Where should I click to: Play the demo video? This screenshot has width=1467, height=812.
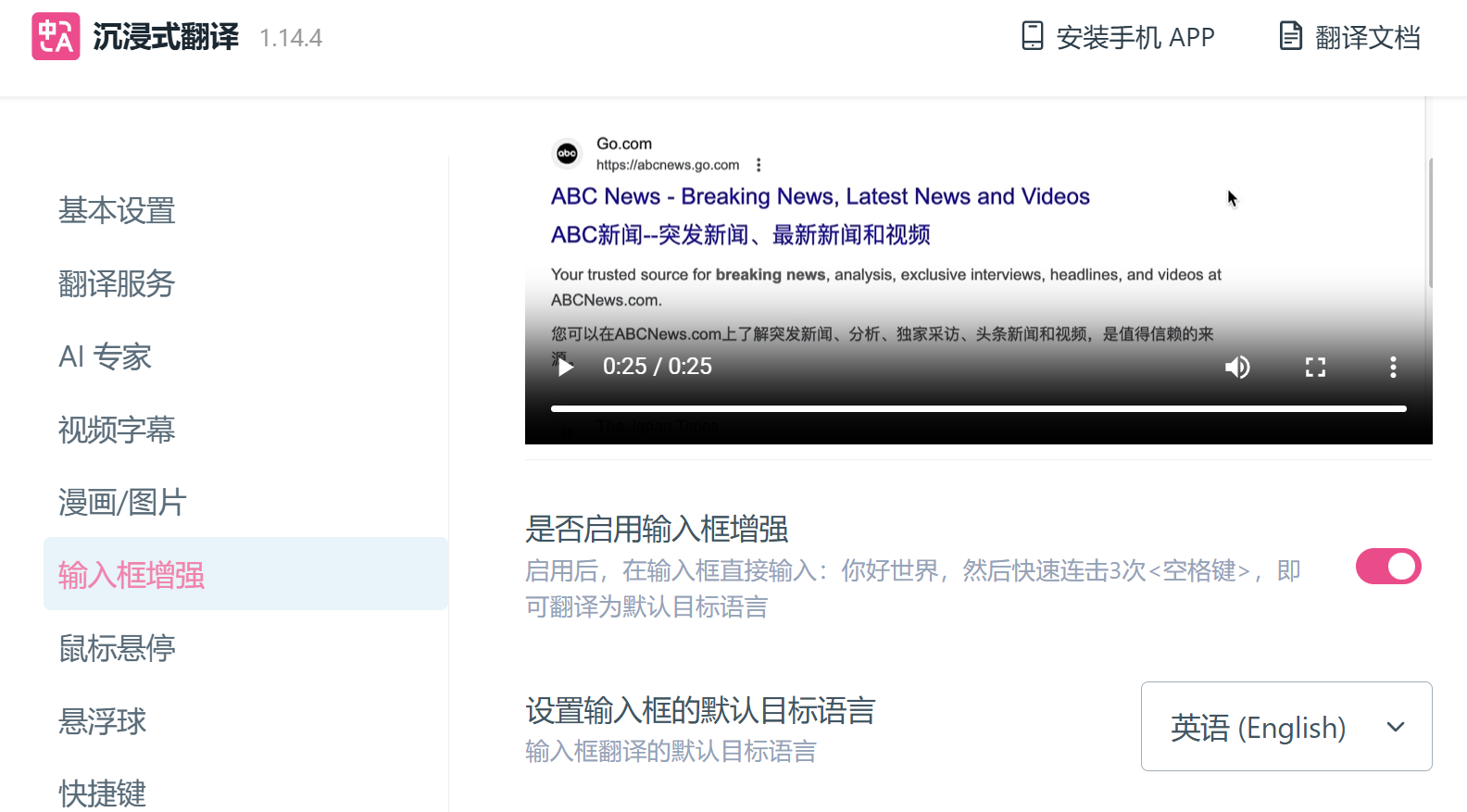tap(564, 367)
